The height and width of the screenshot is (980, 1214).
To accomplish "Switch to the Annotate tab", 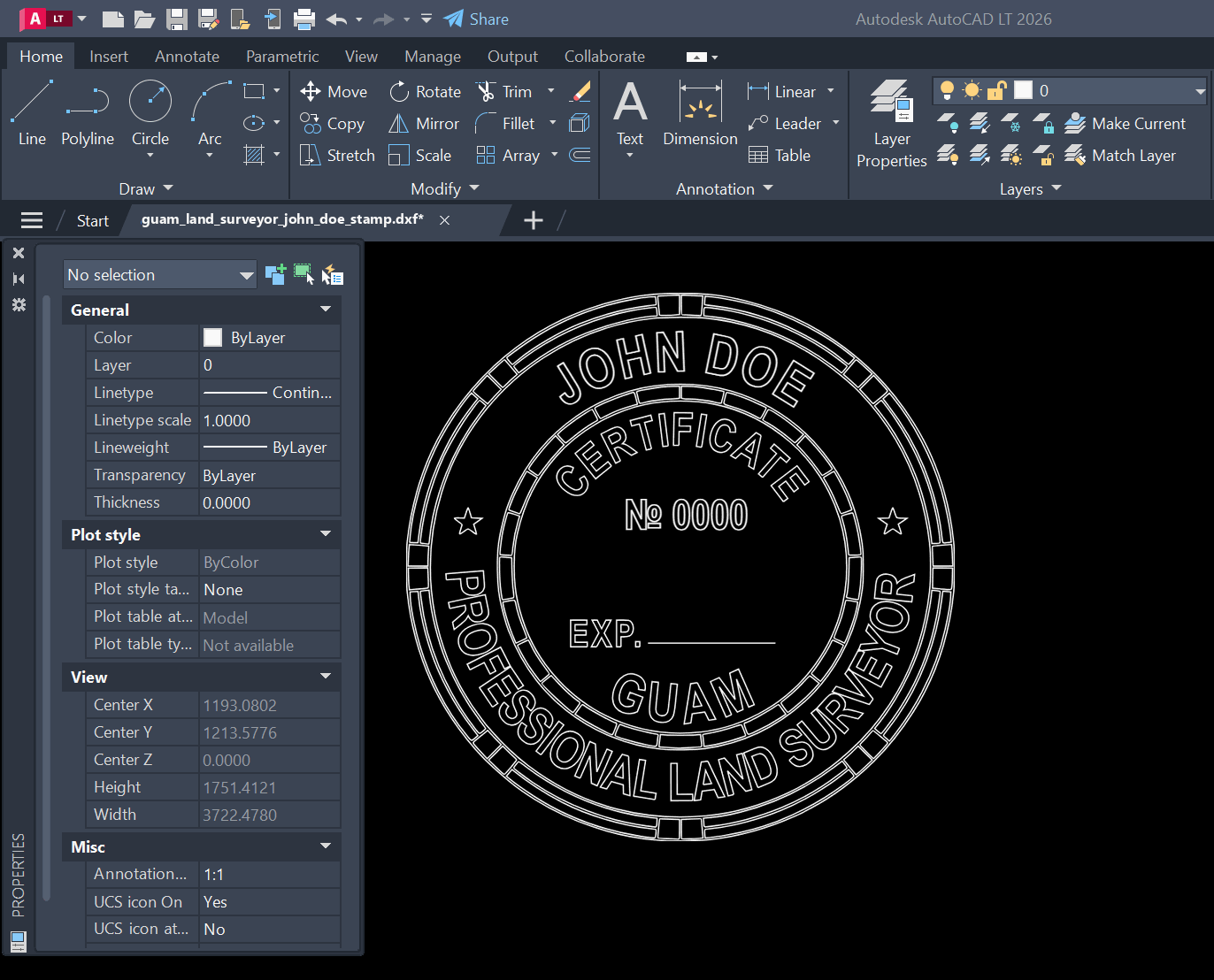I will tap(187, 56).
